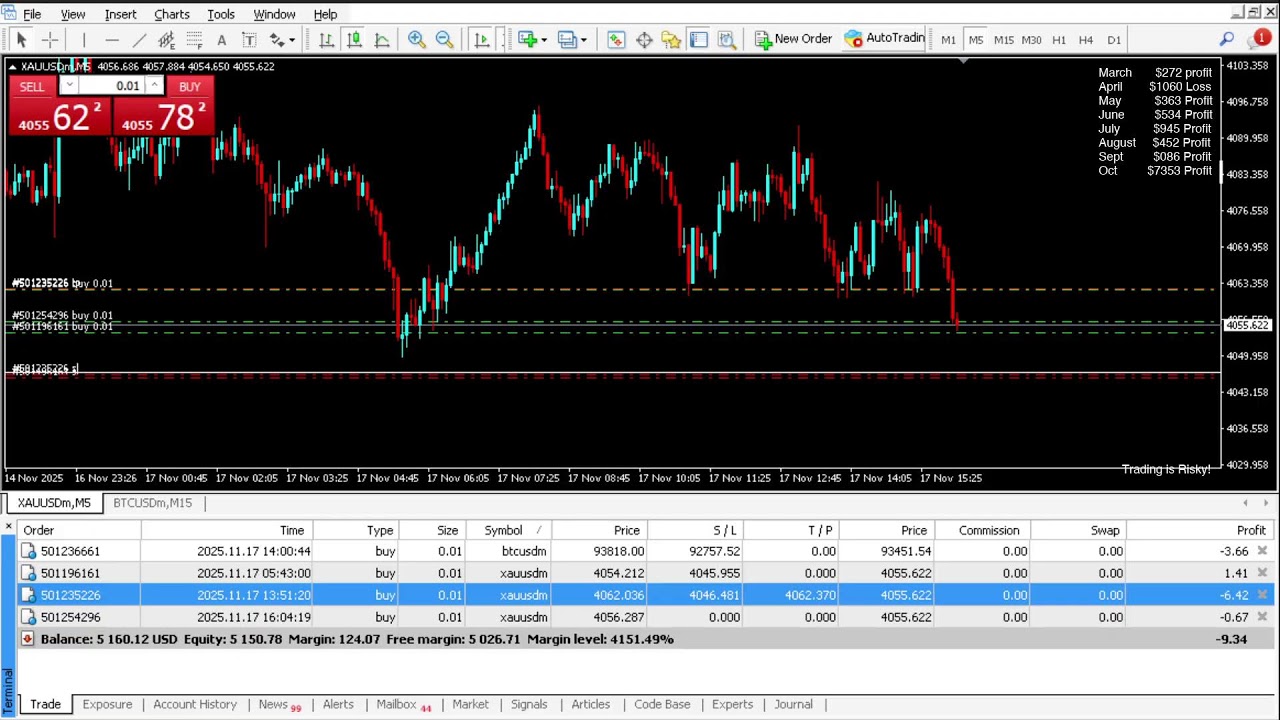Toggle AutoTrading on or off

[x=884, y=40]
